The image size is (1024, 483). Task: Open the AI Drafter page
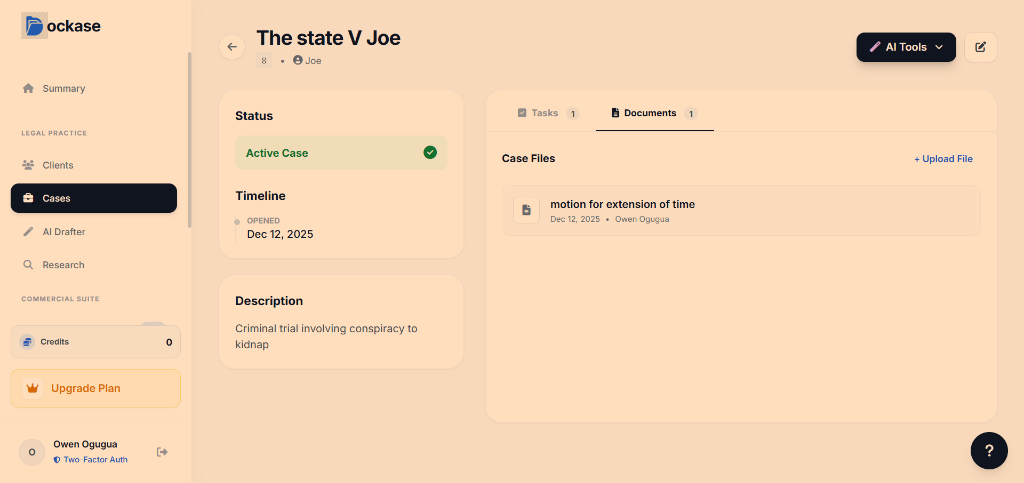pos(63,231)
